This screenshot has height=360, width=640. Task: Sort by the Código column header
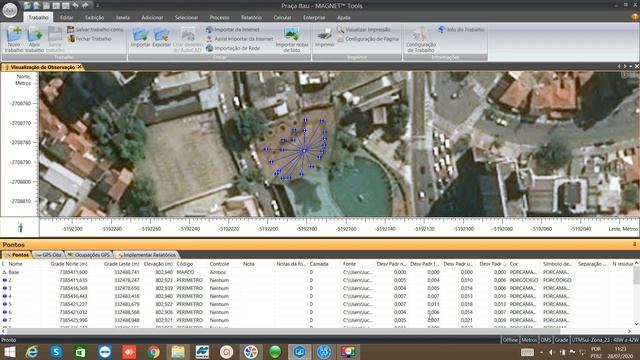184,264
